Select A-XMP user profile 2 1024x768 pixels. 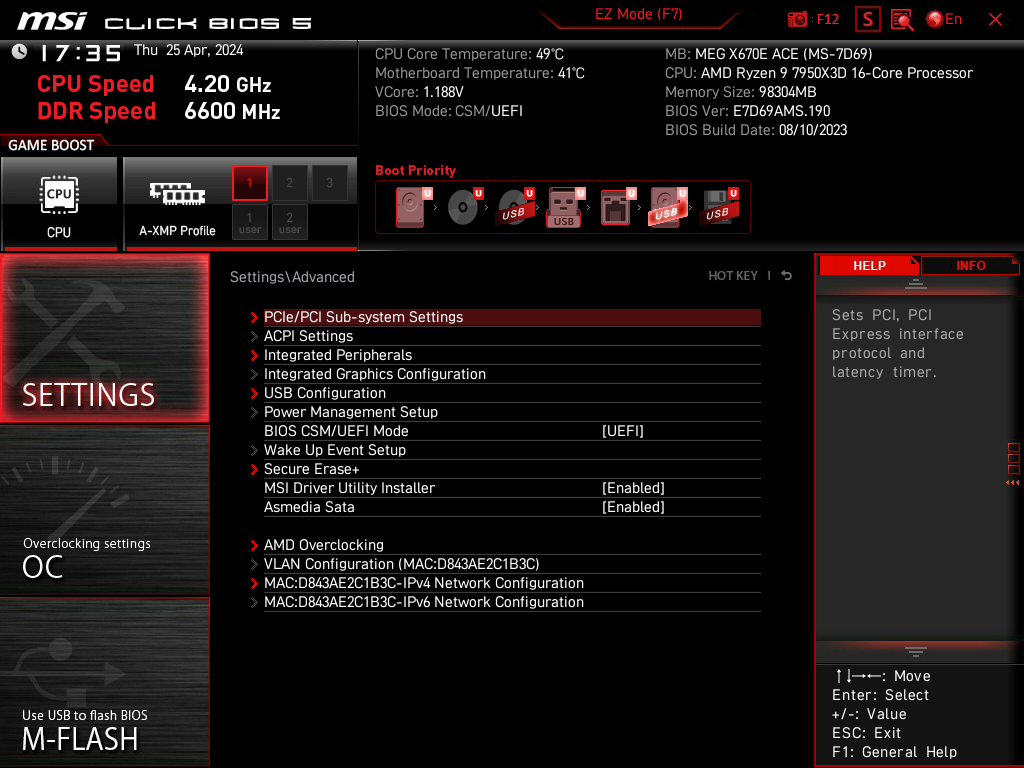point(289,222)
